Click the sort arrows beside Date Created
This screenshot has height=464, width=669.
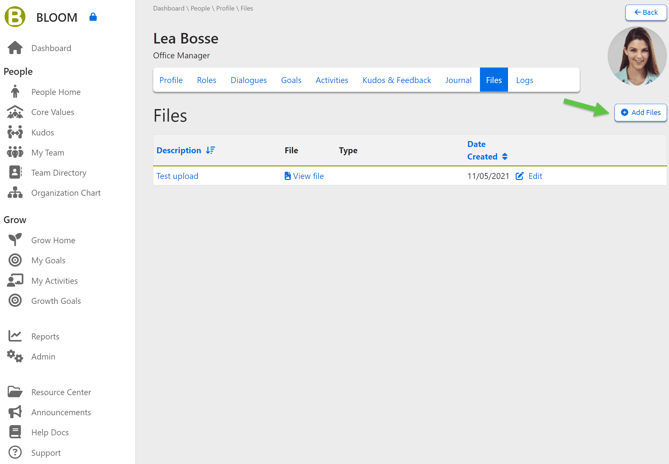505,157
